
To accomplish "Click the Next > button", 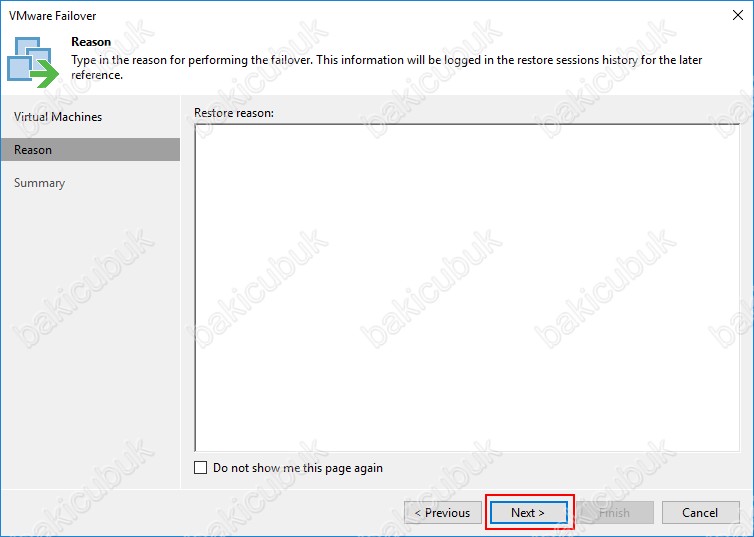I will pyautogui.click(x=528, y=512).
